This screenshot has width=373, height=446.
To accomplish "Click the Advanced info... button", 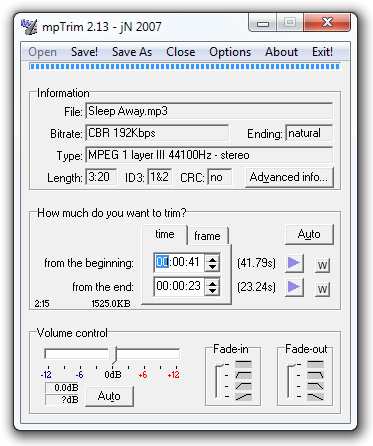I will pos(289,177).
